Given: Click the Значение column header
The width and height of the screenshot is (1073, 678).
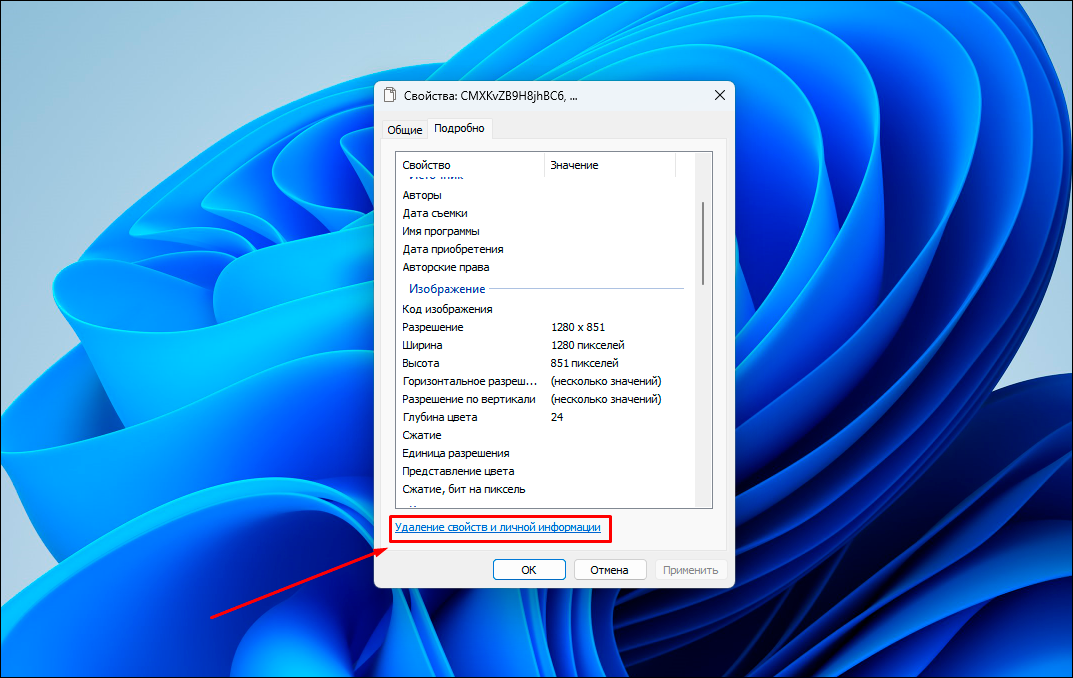Looking at the screenshot, I should point(610,165).
